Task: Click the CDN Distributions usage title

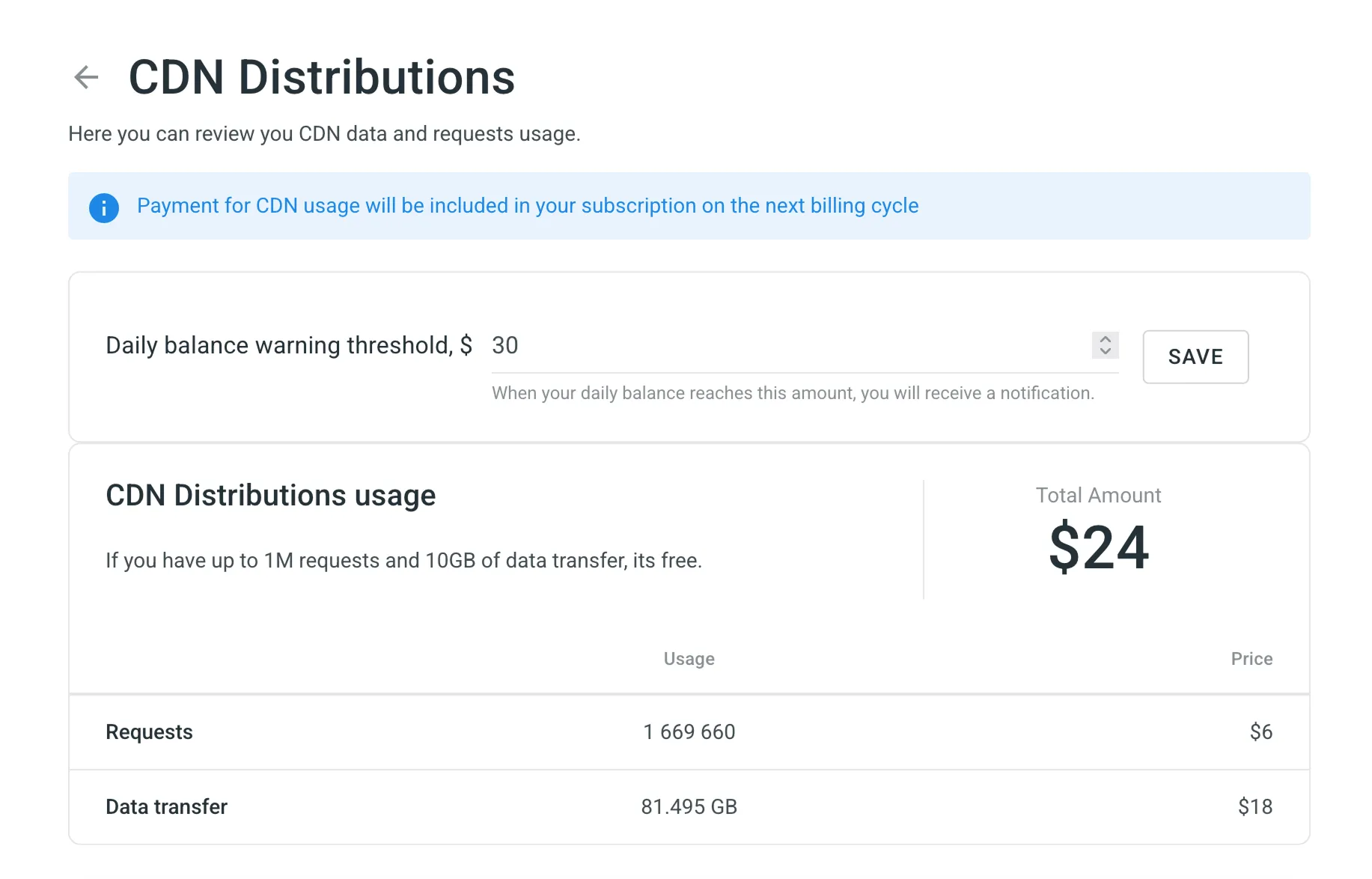Action: [x=270, y=495]
